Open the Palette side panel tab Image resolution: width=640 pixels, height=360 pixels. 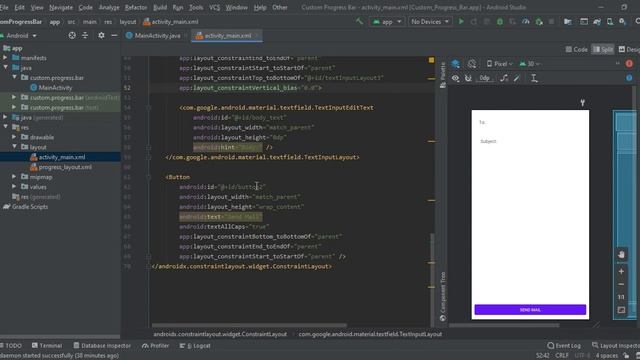tap(443, 75)
